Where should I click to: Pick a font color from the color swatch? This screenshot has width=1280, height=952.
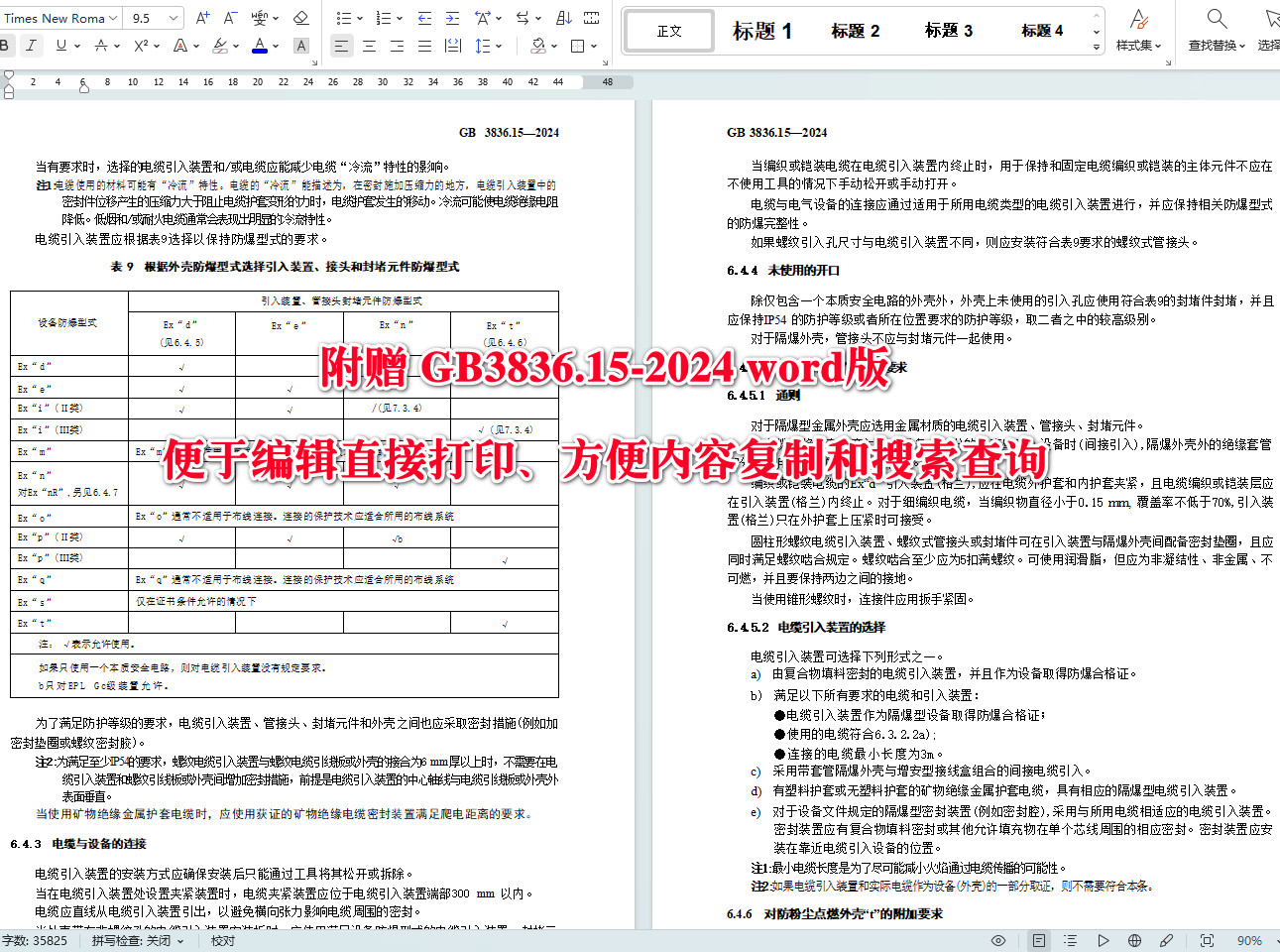click(259, 46)
